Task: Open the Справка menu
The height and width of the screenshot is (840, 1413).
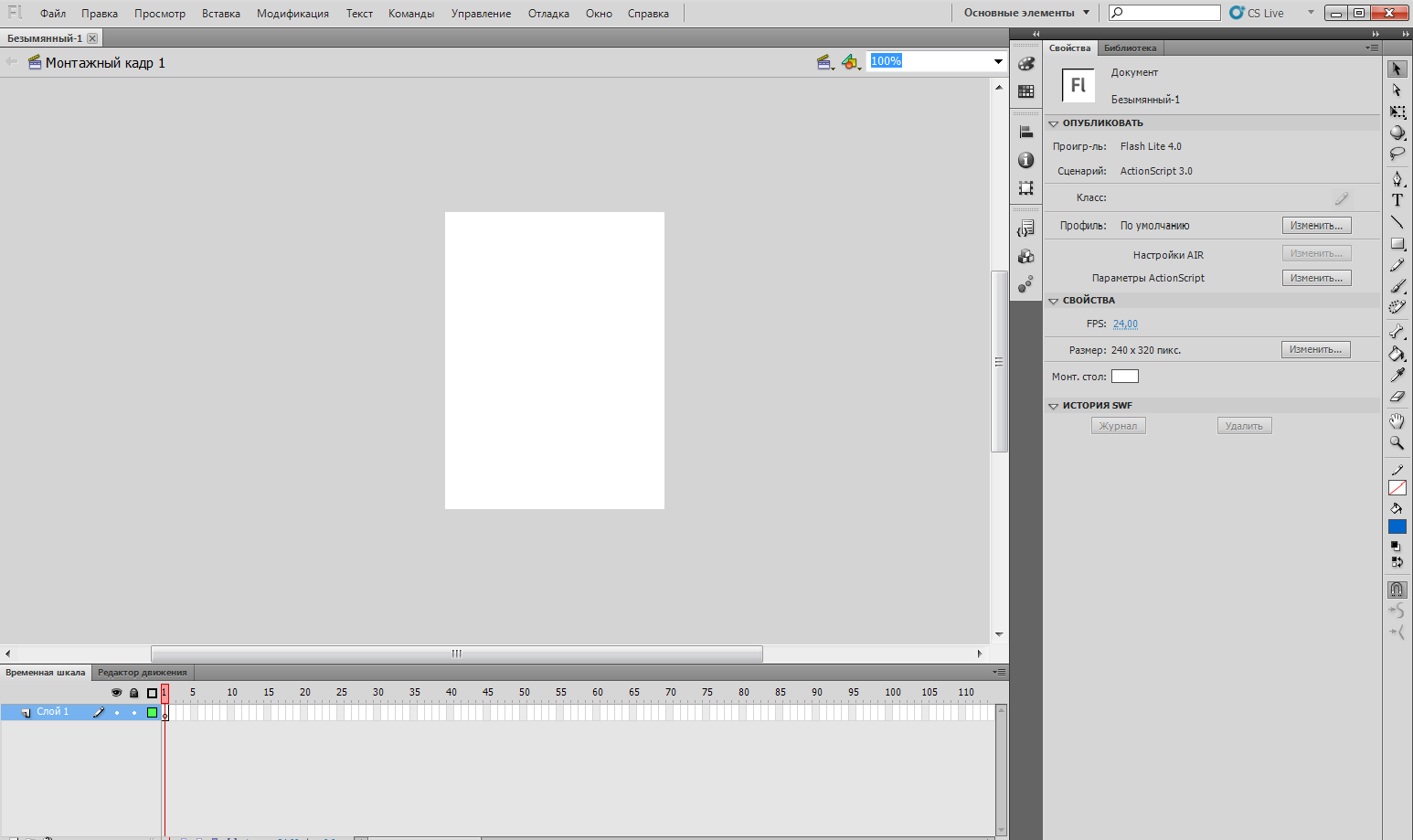Action: tap(648, 14)
